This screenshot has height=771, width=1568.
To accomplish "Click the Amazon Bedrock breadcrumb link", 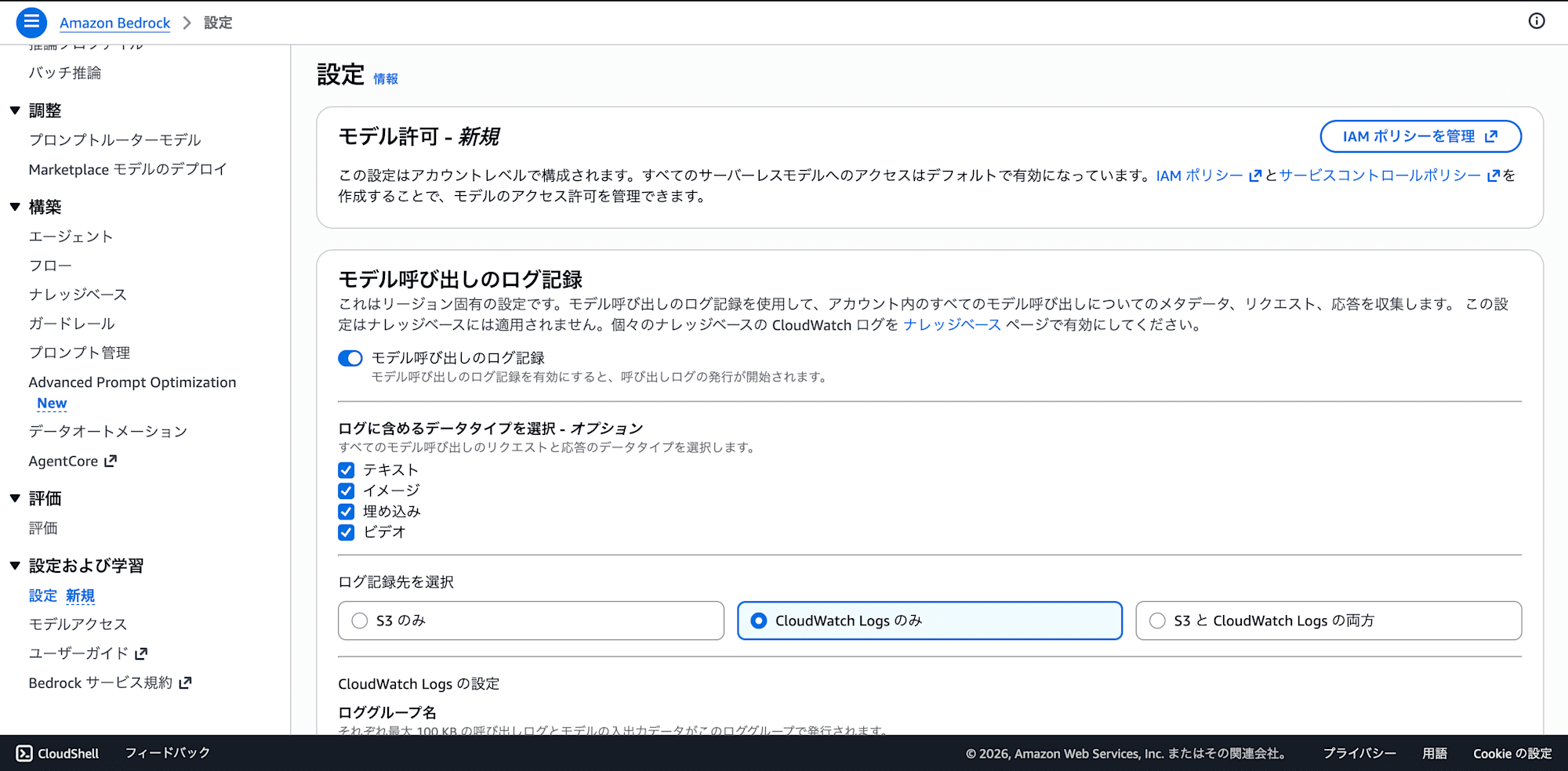I will pos(115,23).
